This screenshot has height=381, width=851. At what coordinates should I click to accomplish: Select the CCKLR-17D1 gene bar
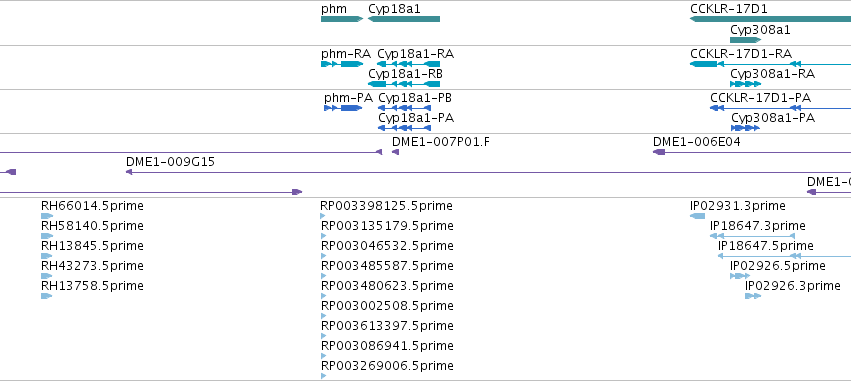[x=770, y=19]
